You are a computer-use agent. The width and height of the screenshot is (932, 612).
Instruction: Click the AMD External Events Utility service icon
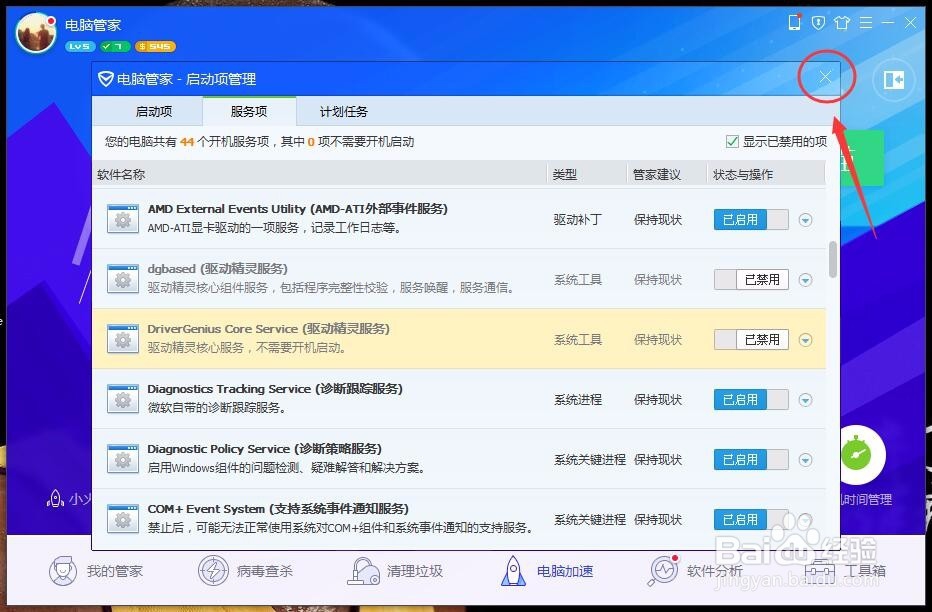122,219
